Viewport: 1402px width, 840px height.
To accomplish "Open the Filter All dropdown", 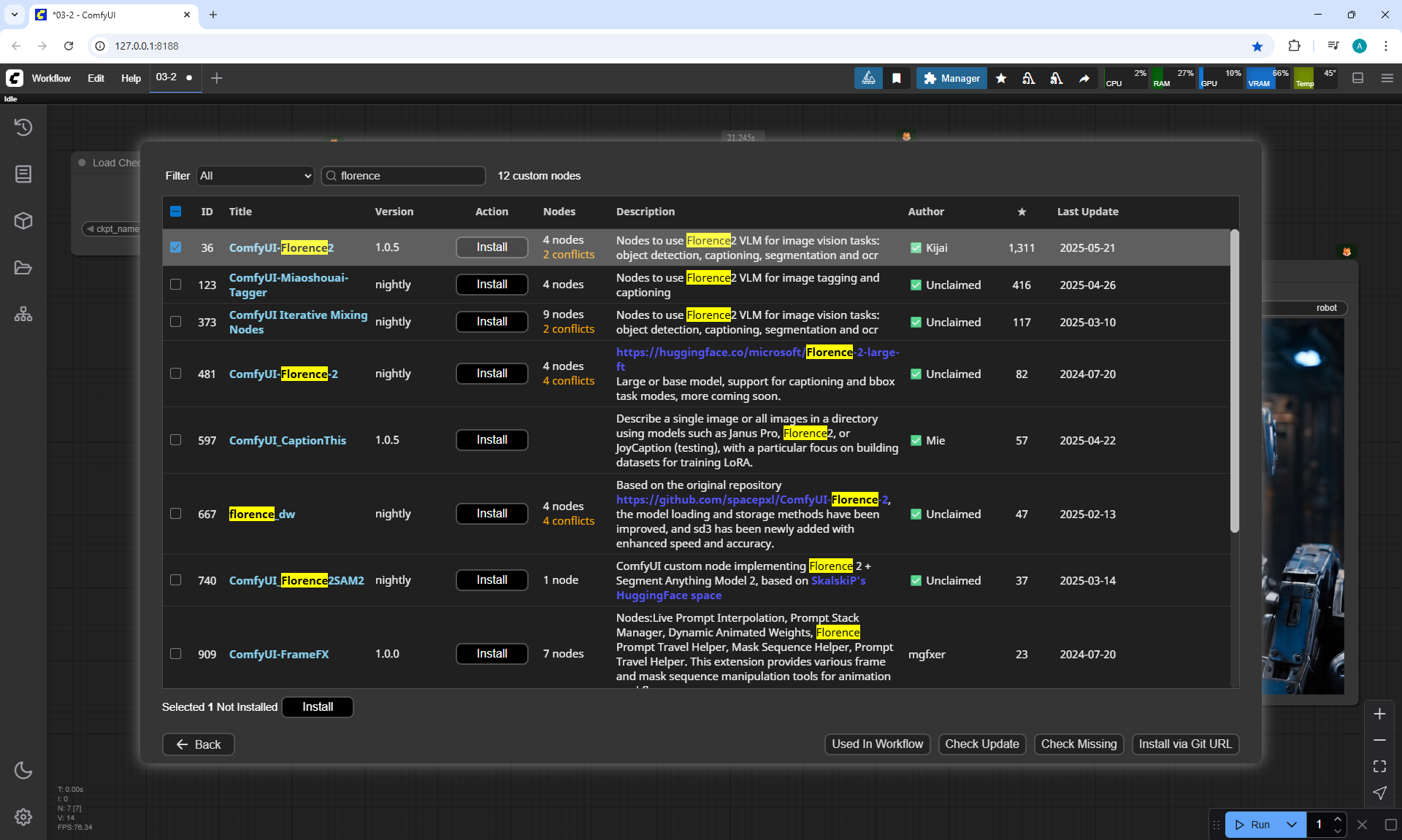I will coord(255,176).
